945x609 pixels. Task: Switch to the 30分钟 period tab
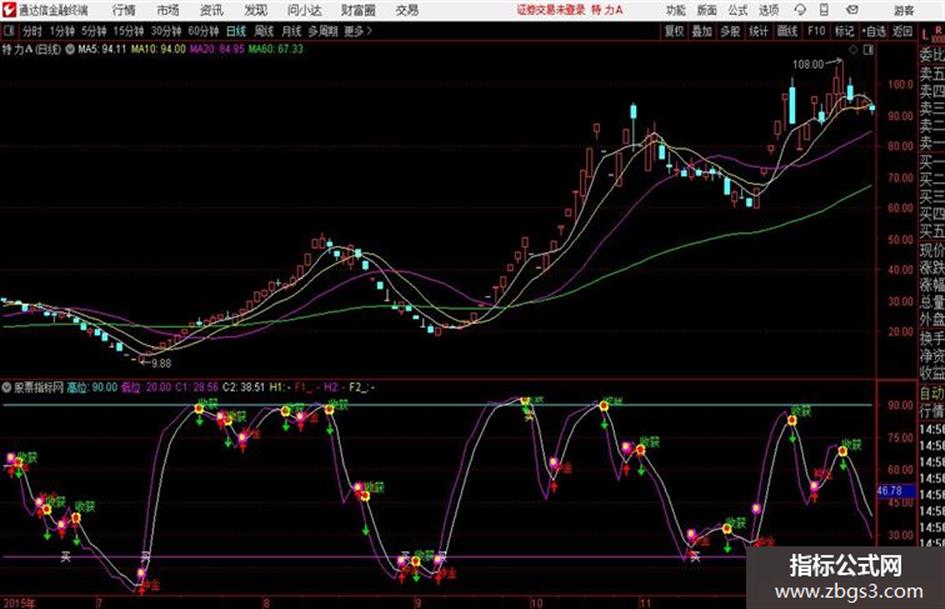(166, 31)
